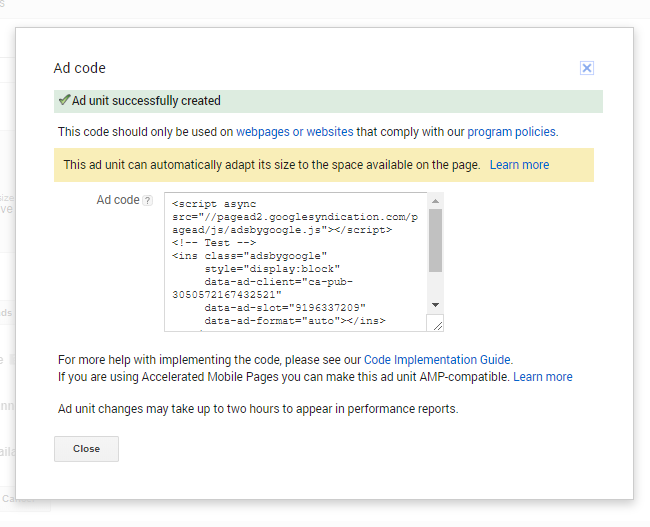Click the green success checkmark icon

click(x=64, y=100)
